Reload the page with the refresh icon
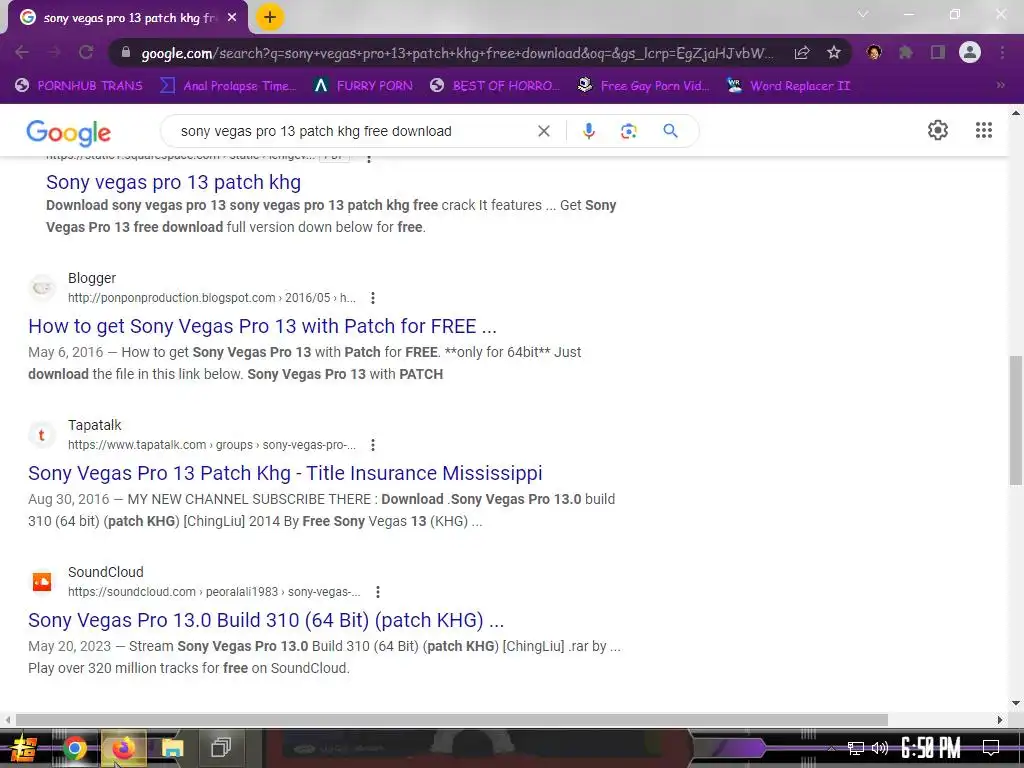Viewport: 1024px width, 768px height. (x=86, y=52)
